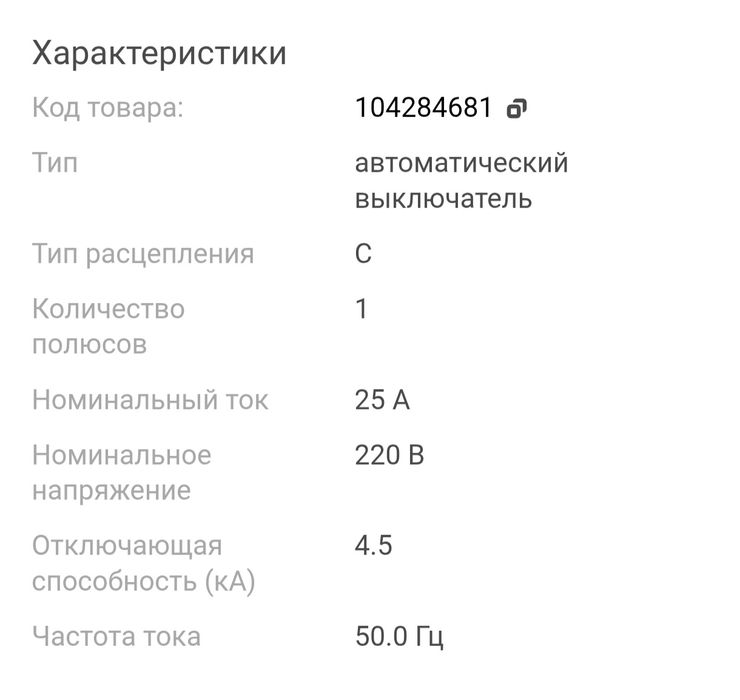
Task: Click the Номинальный ток label
Action: 150,400
